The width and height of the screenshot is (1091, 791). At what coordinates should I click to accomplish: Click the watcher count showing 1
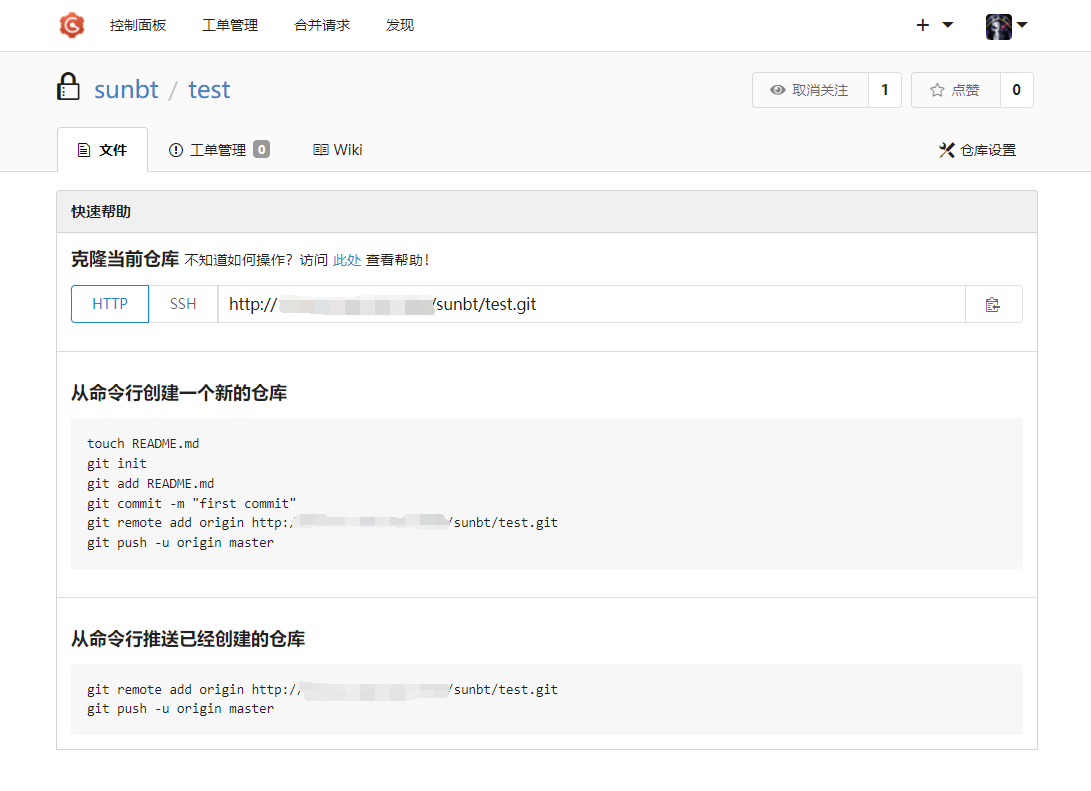[884, 89]
